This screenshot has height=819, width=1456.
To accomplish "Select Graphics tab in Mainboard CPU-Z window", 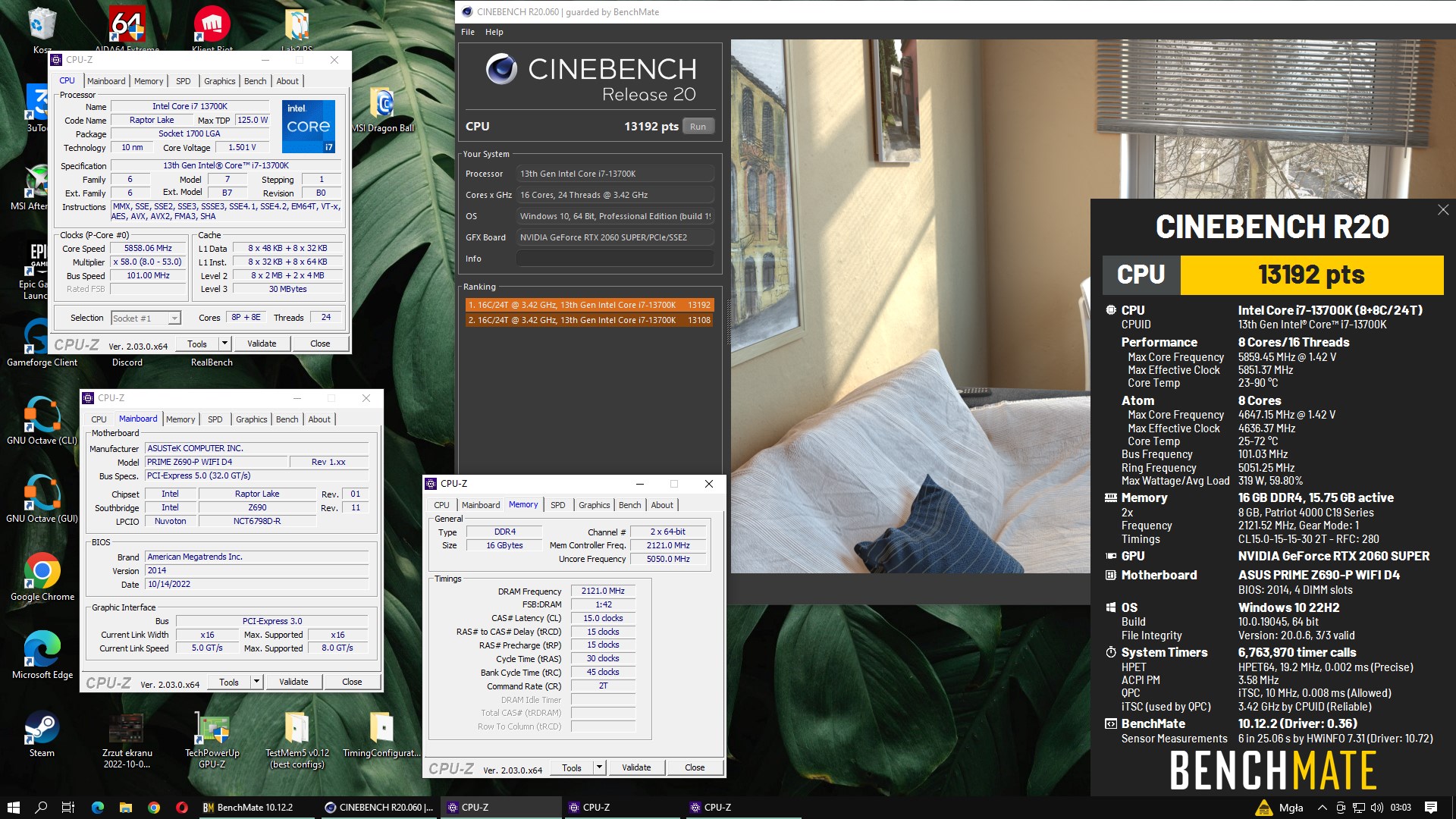I will [252, 419].
